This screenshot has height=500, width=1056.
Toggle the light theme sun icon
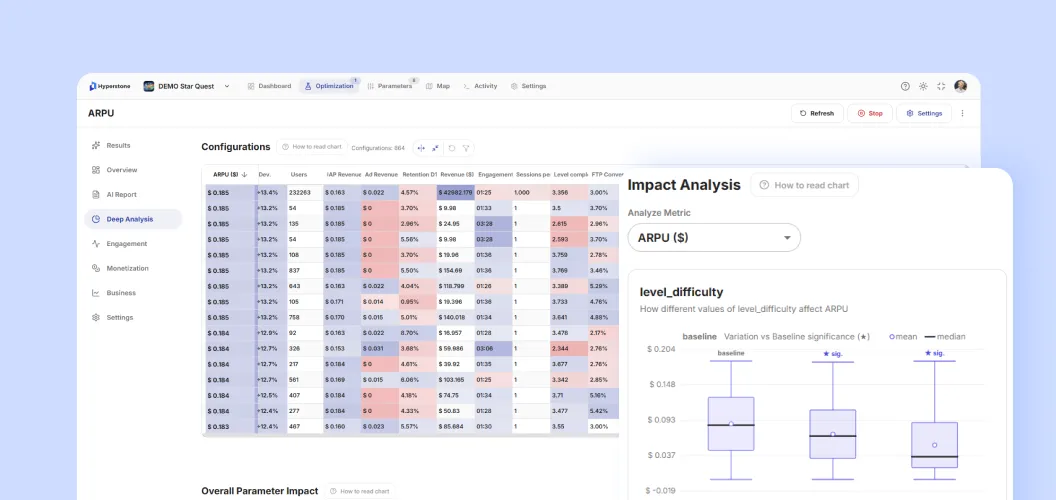click(x=923, y=86)
